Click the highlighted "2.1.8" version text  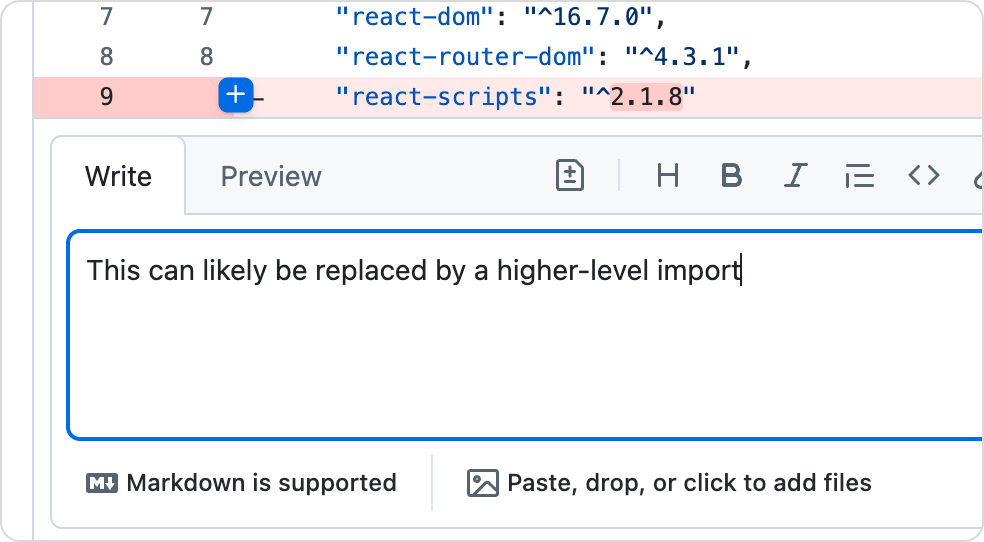[x=647, y=97]
